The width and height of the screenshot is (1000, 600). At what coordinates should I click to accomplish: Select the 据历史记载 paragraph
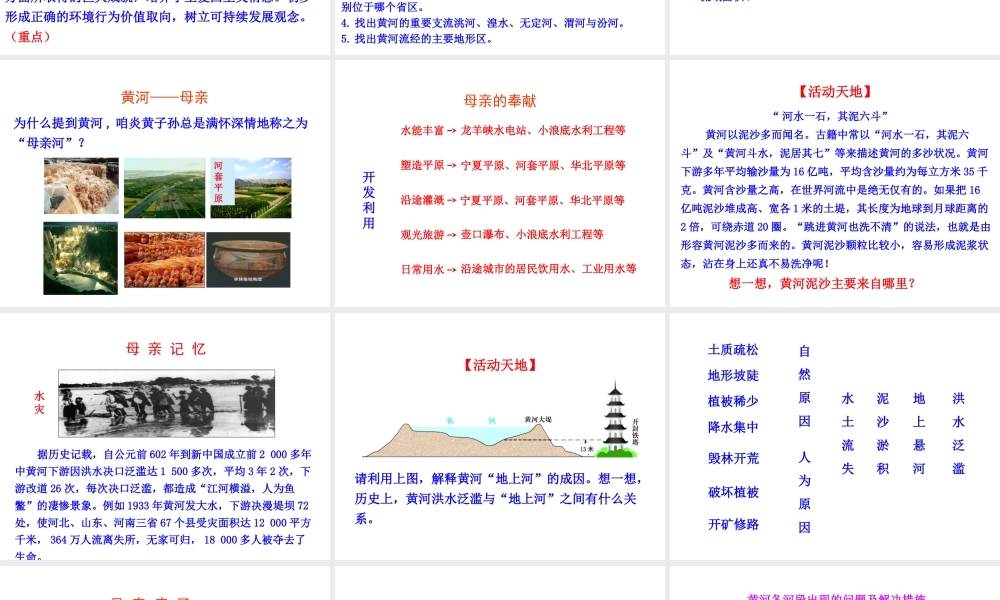tap(163, 504)
